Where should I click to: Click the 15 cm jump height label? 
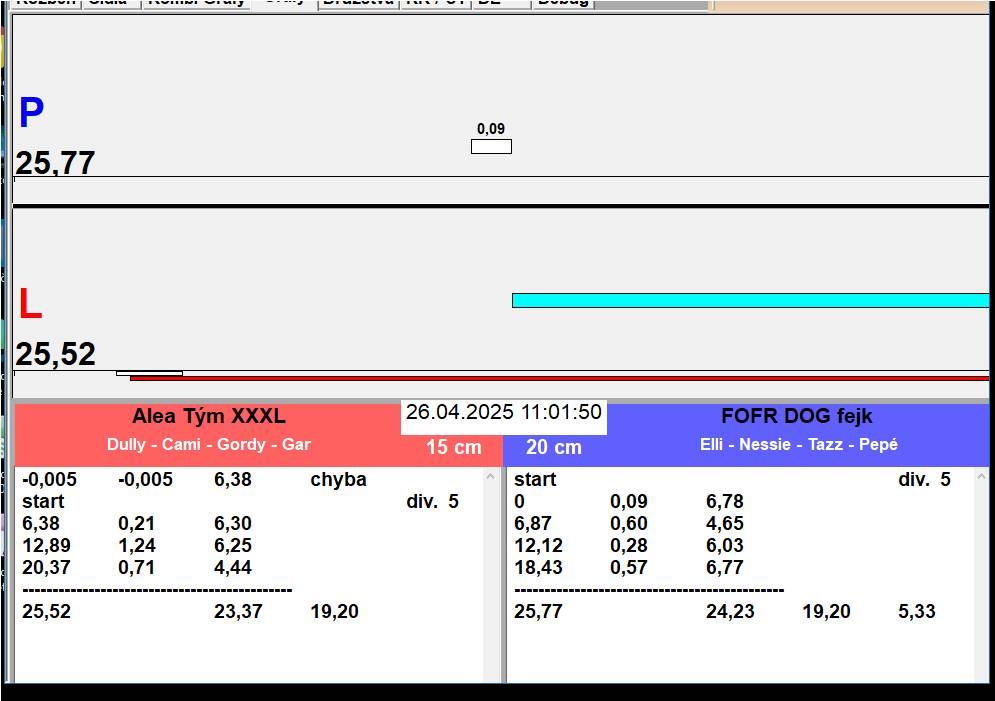(454, 447)
